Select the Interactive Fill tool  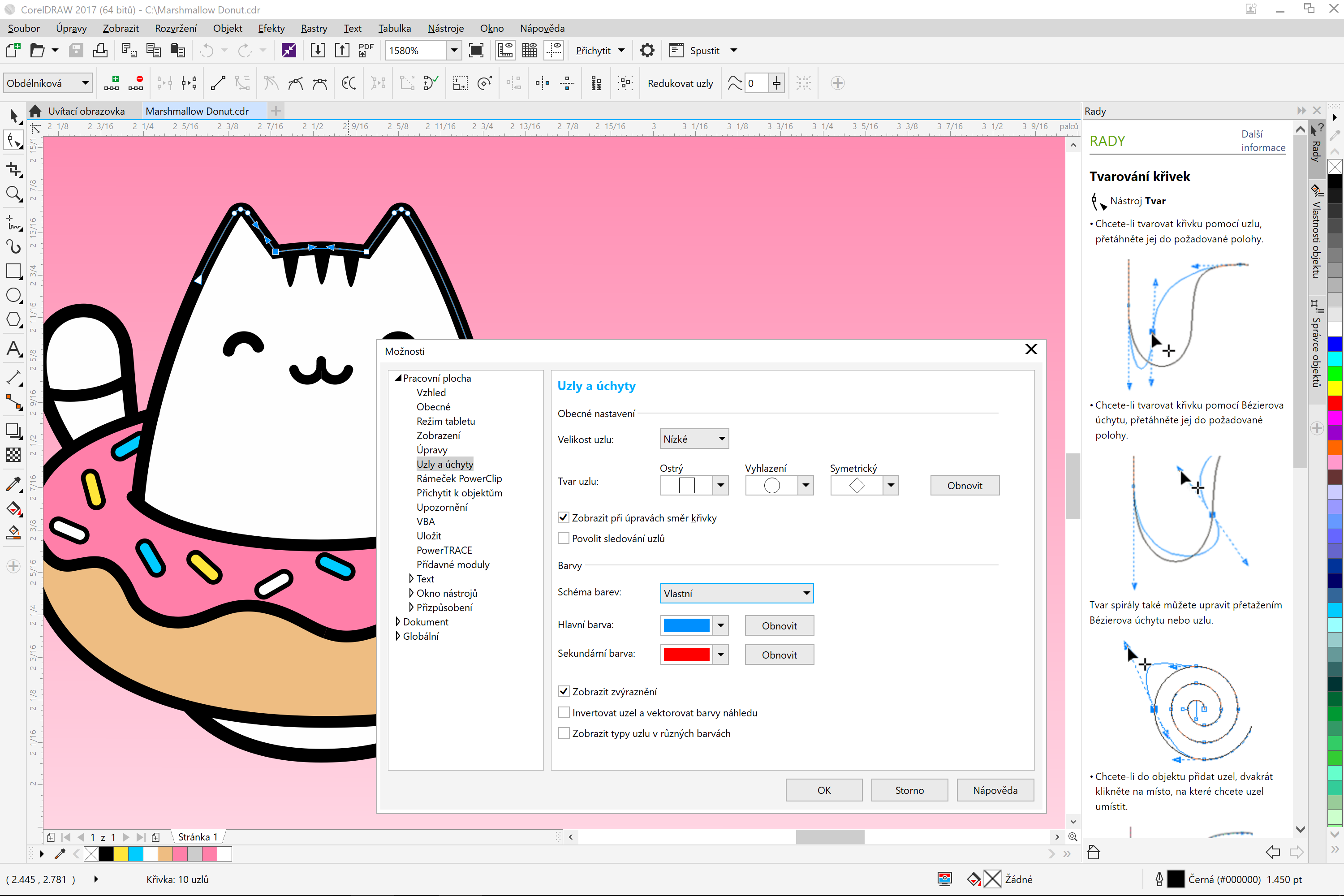pos(14,508)
